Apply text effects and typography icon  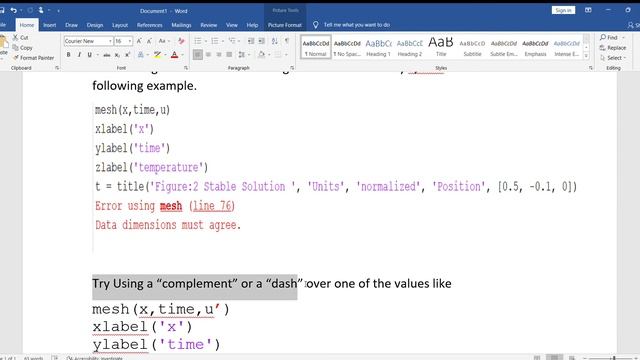[x=140, y=55]
